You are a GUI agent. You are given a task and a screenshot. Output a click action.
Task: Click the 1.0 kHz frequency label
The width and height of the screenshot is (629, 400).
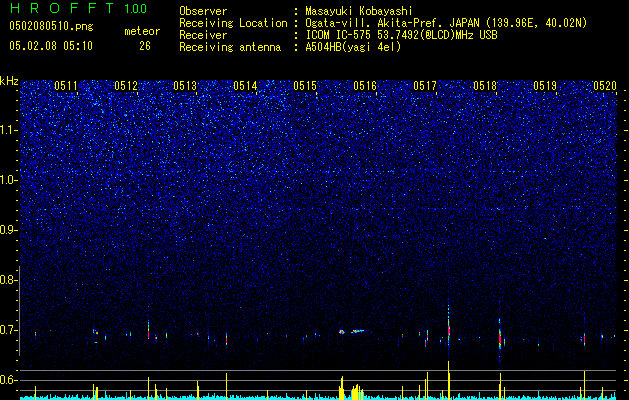click(x=9, y=181)
